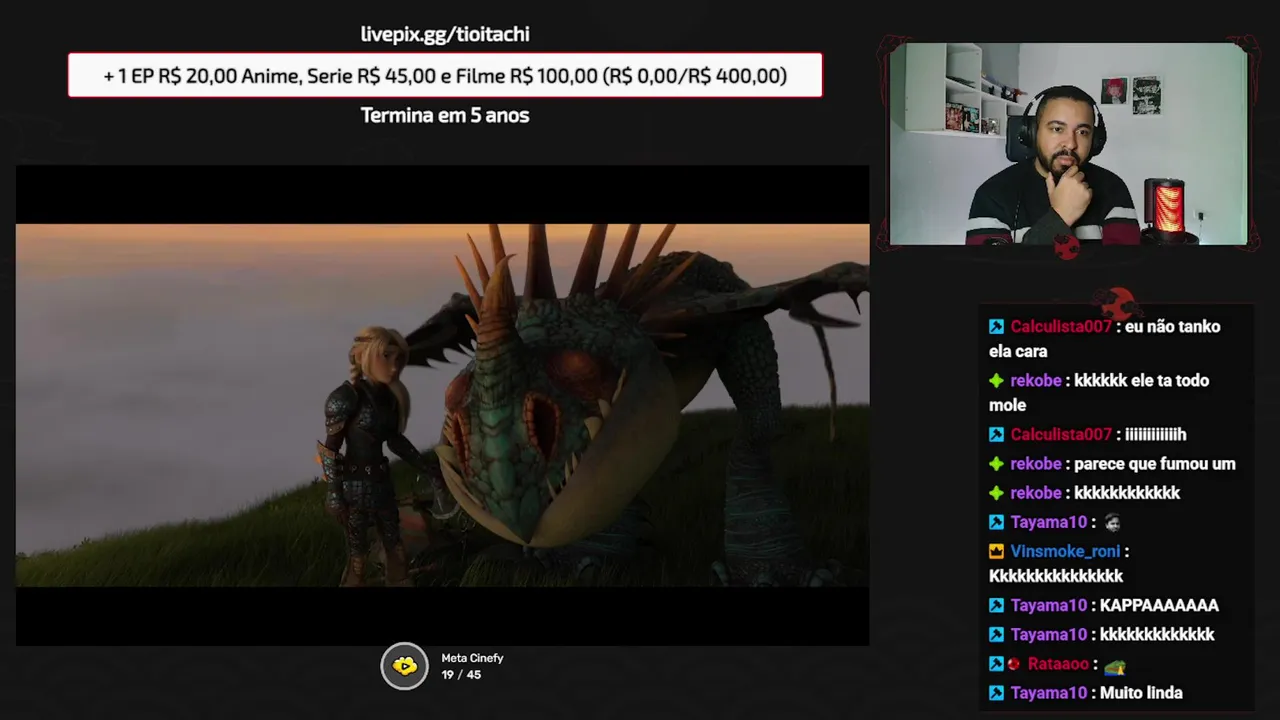Click the 'Termina em 5 anos' text
1280x720 pixels.
click(x=445, y=115)
